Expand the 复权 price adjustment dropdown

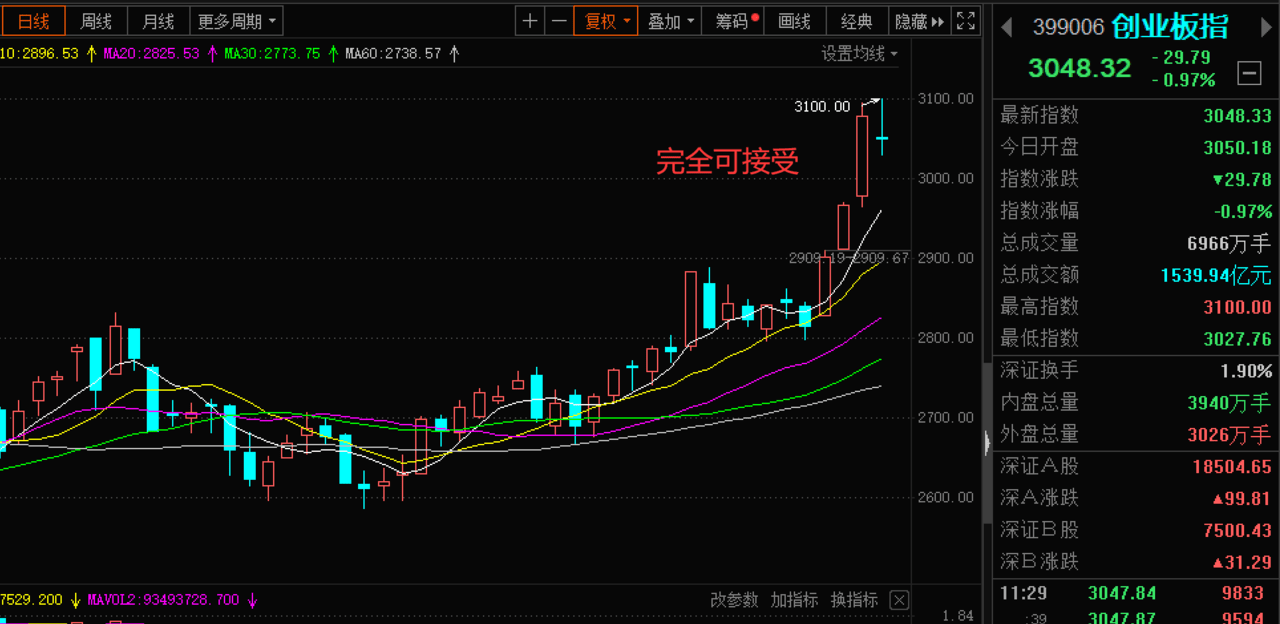(x=605, y=20)
